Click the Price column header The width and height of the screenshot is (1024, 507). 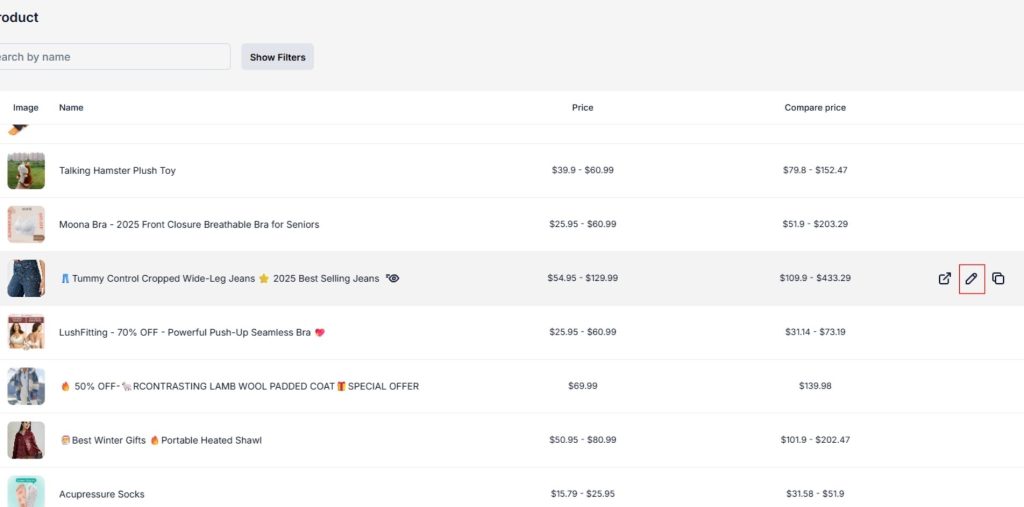click(583, 108)
